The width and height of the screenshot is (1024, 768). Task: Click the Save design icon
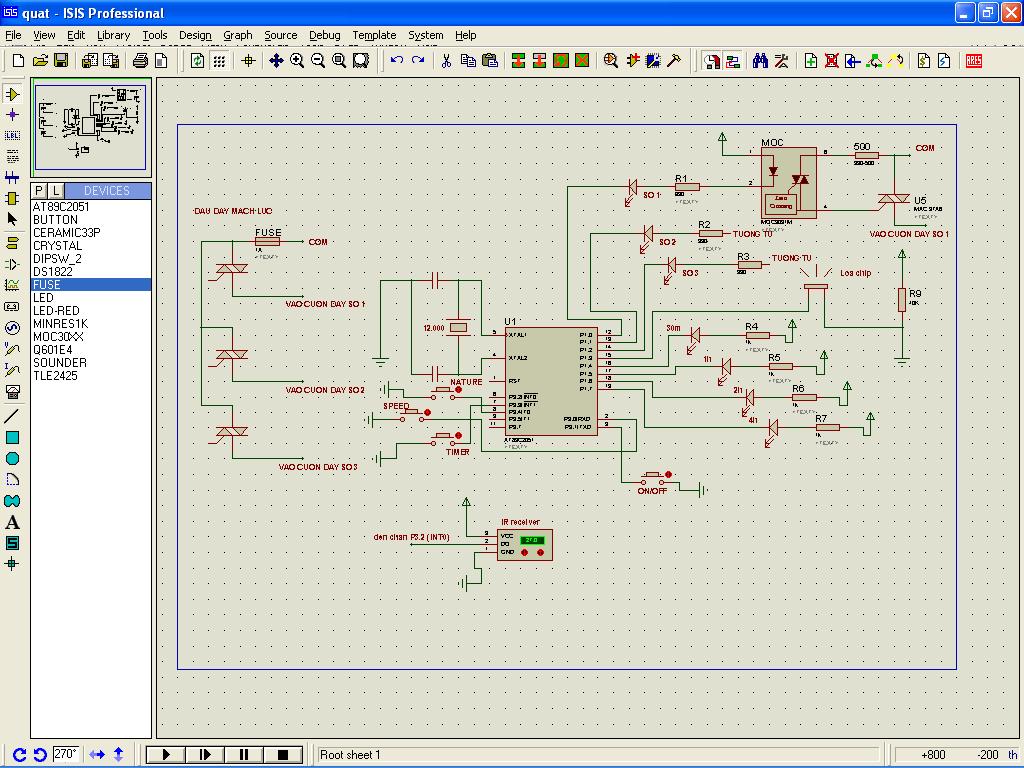click(61, 61)
